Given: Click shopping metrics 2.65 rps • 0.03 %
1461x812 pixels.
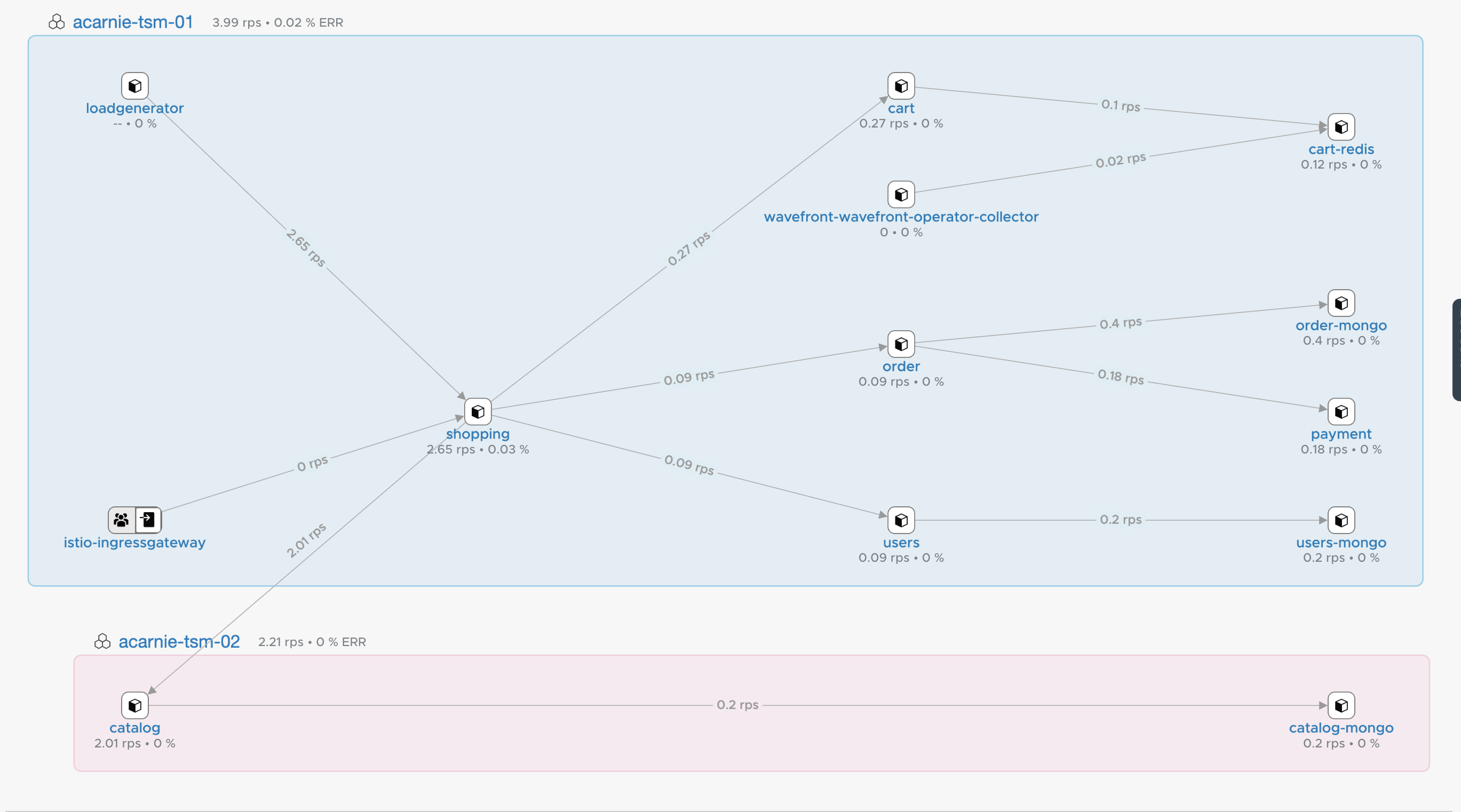Looking at the screenshot, I should coord(478,449).
